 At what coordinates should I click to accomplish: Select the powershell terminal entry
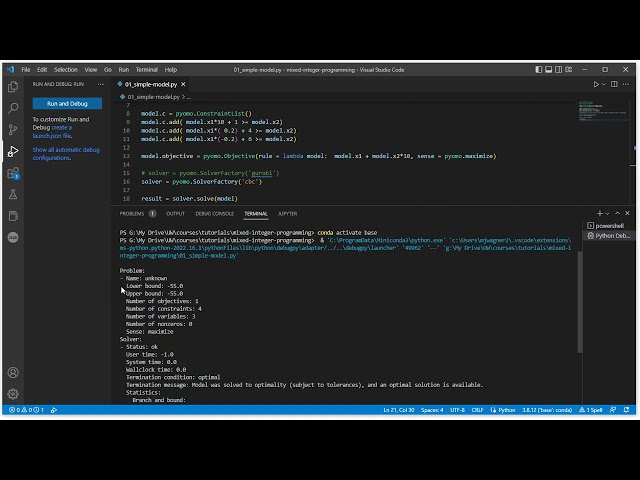[x=609, y=226]
